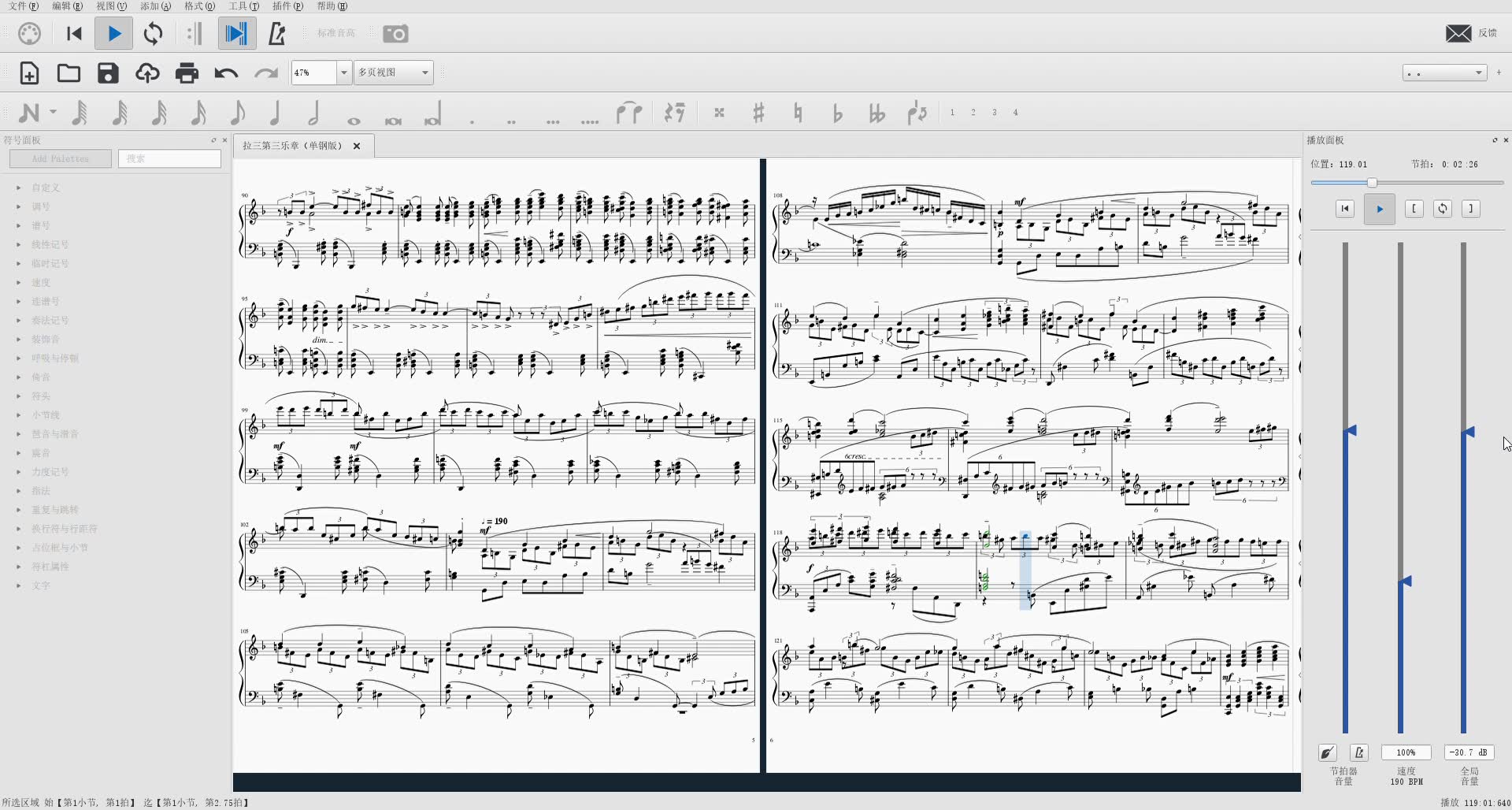Toggle note input mode N button
This screenshot has width=1512, height=810.
(x=29, y=113)
